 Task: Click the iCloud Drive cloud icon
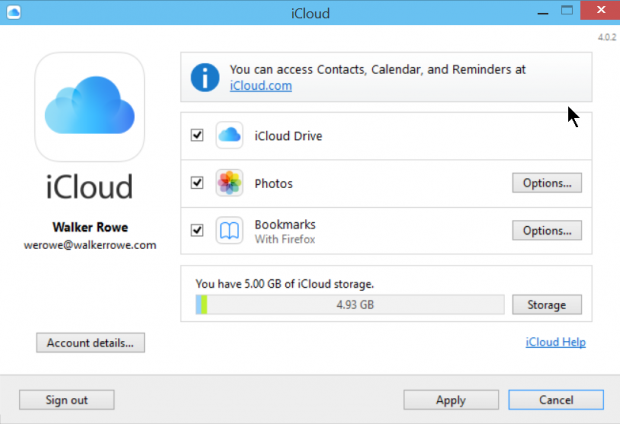229,135
